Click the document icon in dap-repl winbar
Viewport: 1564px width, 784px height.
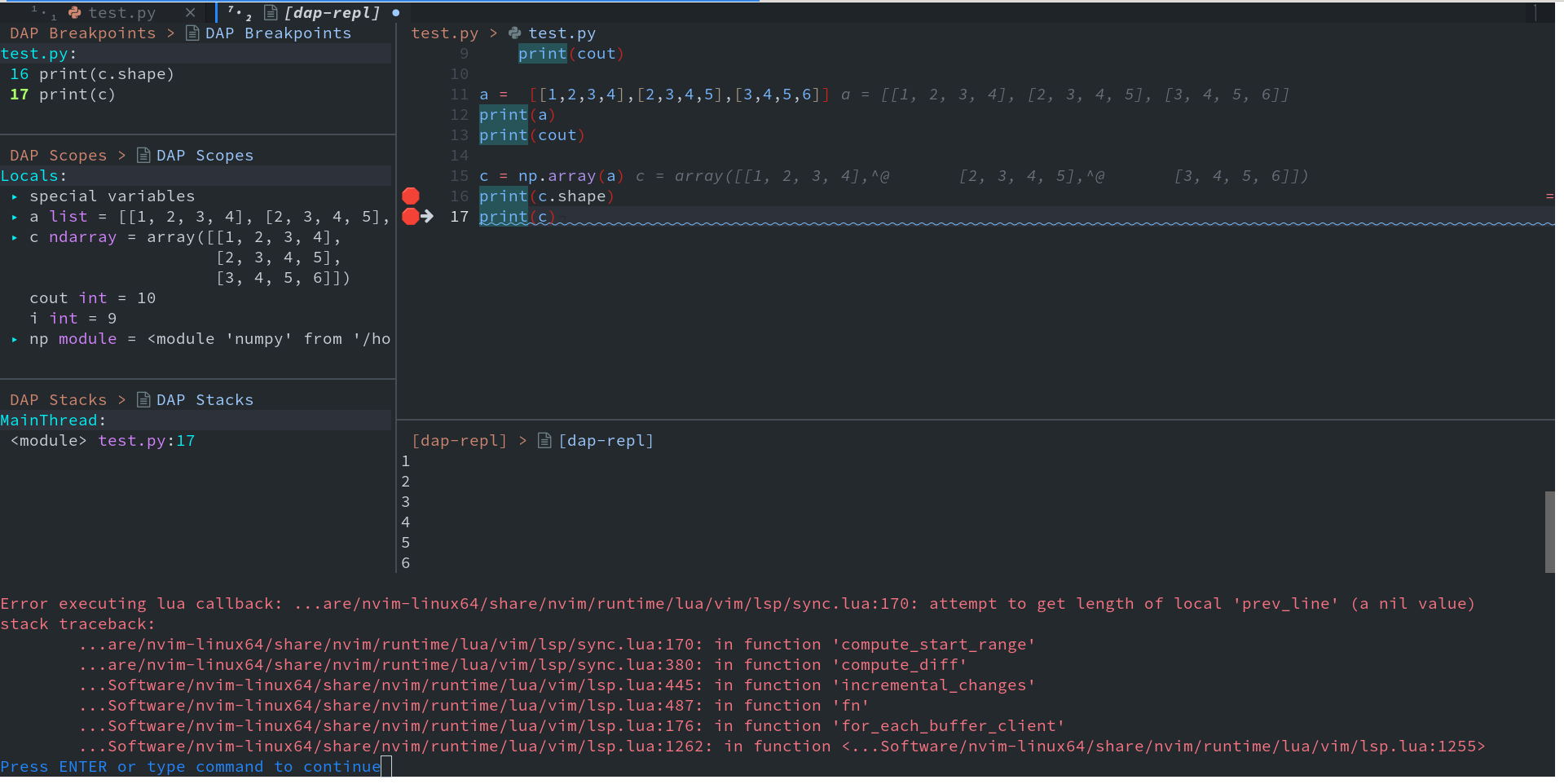pos(544,440)
